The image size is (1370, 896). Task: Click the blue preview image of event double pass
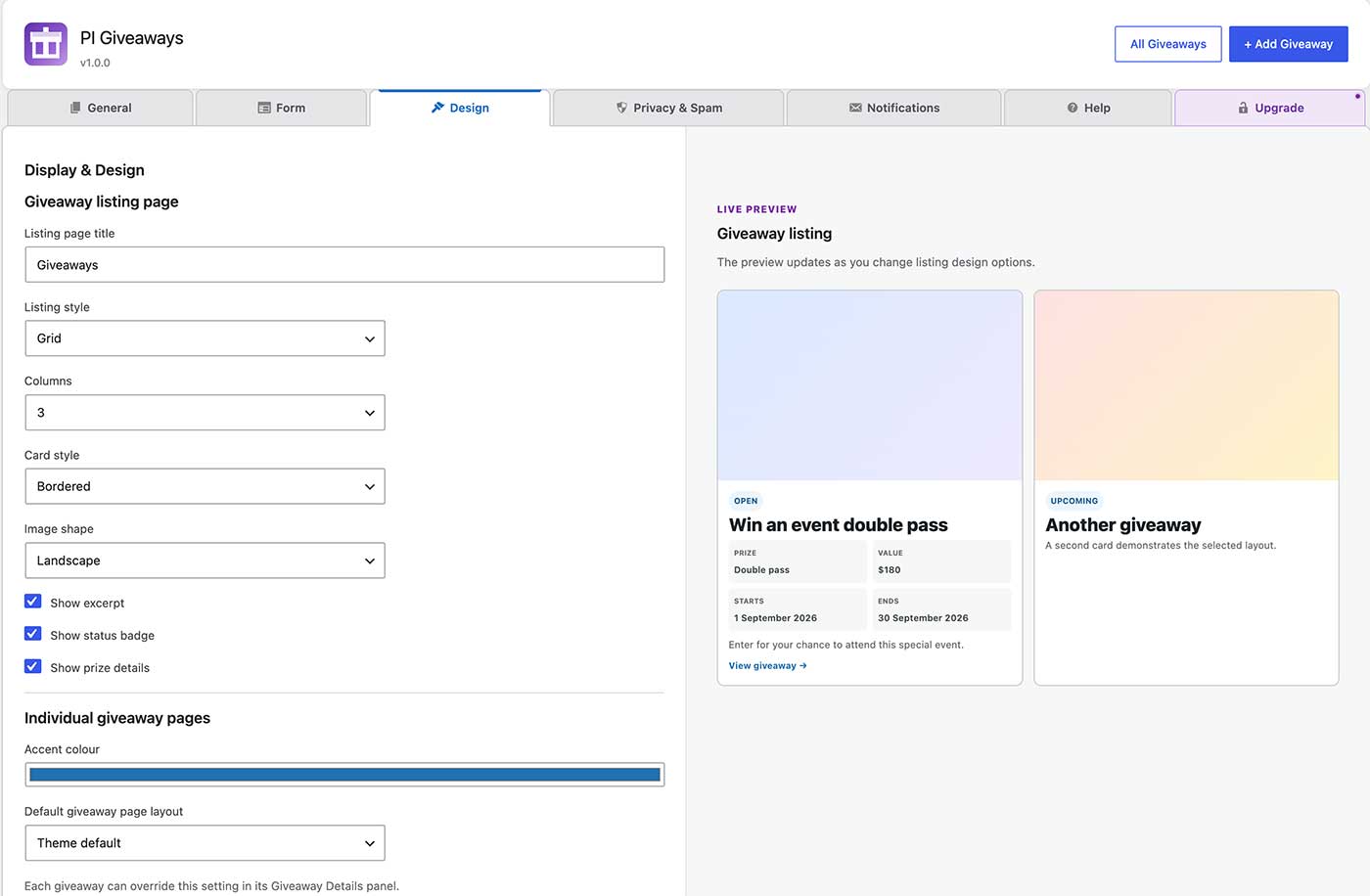click(870, 385)
